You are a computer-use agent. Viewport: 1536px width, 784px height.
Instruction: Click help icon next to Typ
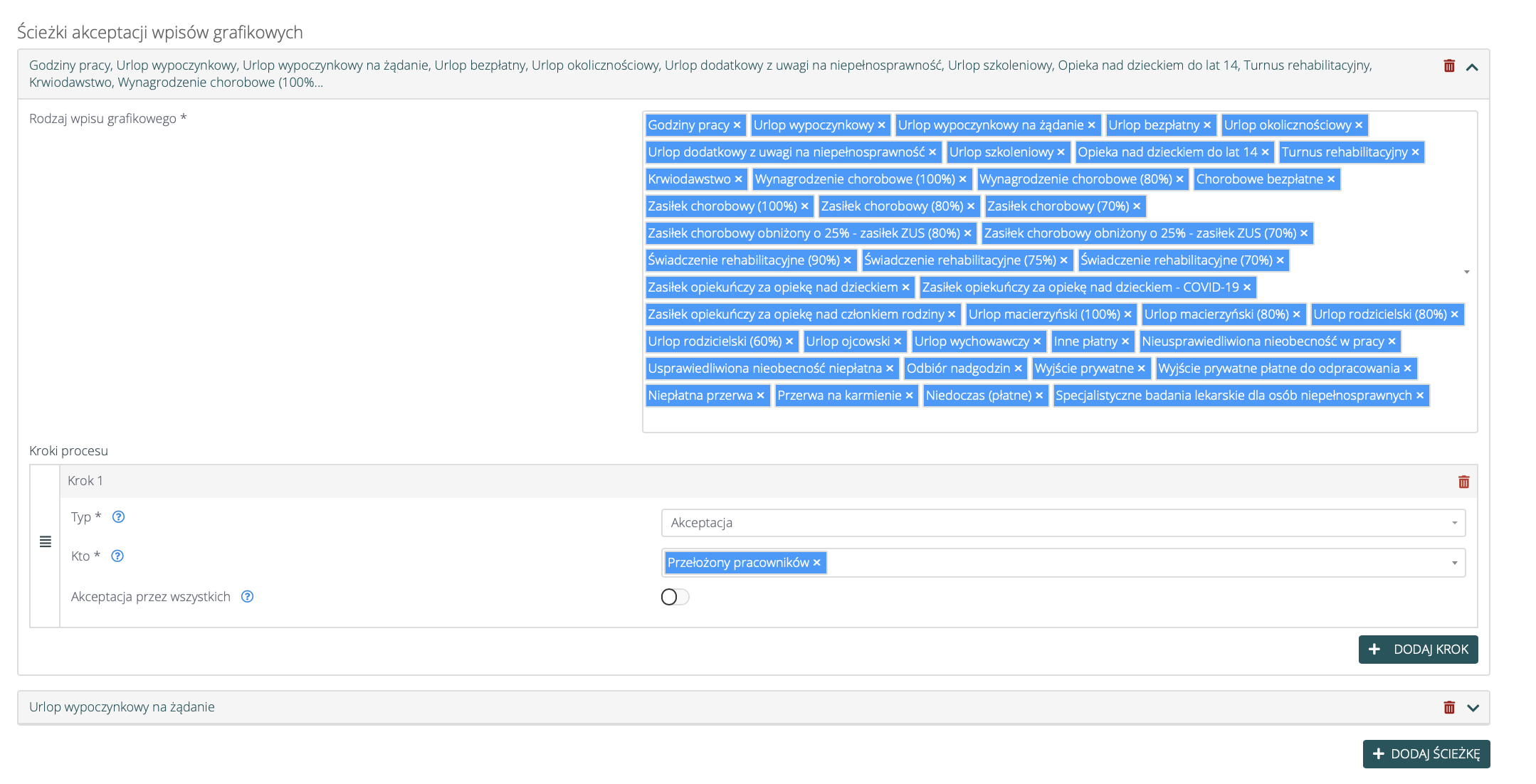(119, 517)
